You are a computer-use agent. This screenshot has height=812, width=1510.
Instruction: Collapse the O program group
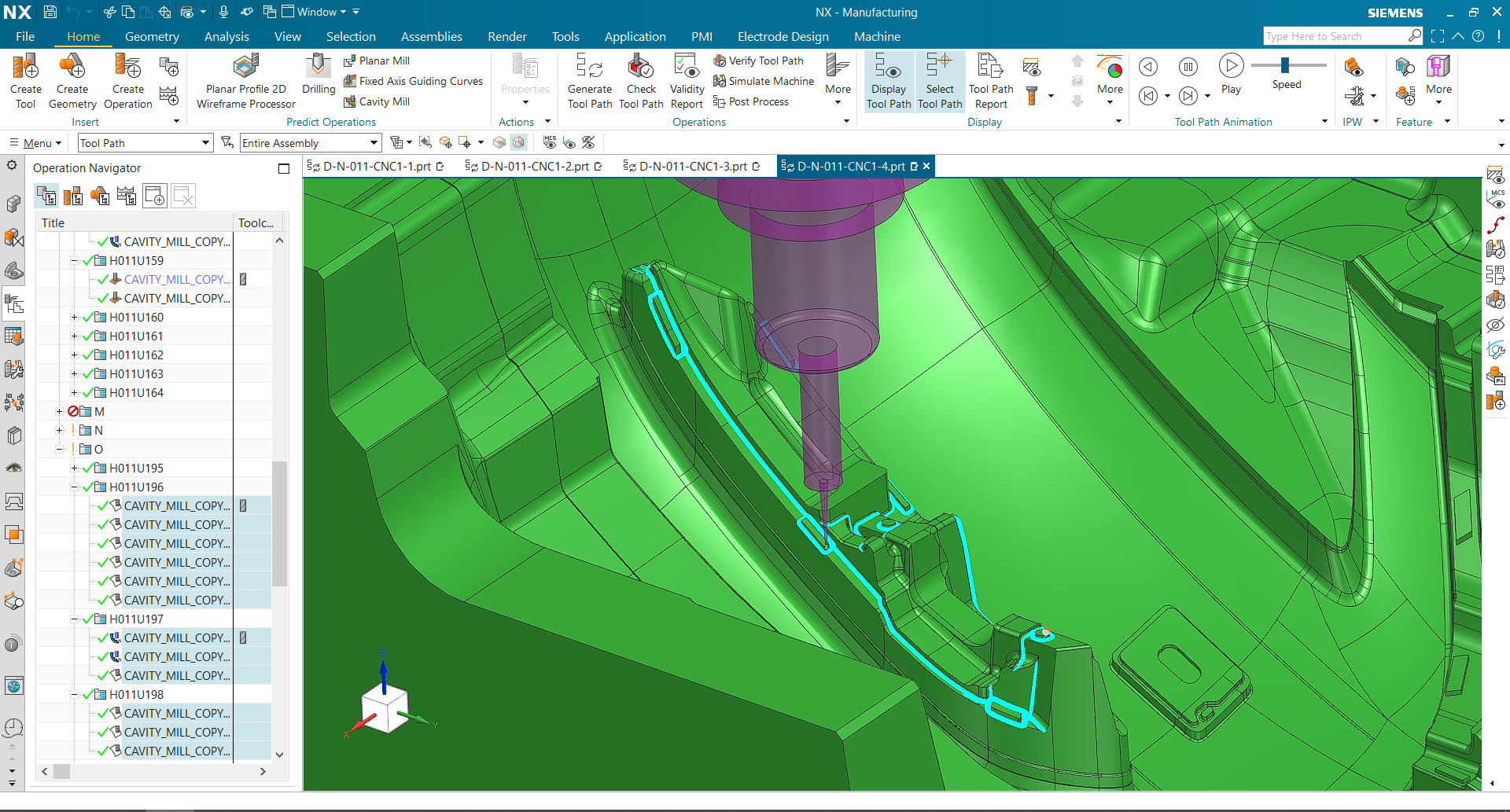click(59, 450)
